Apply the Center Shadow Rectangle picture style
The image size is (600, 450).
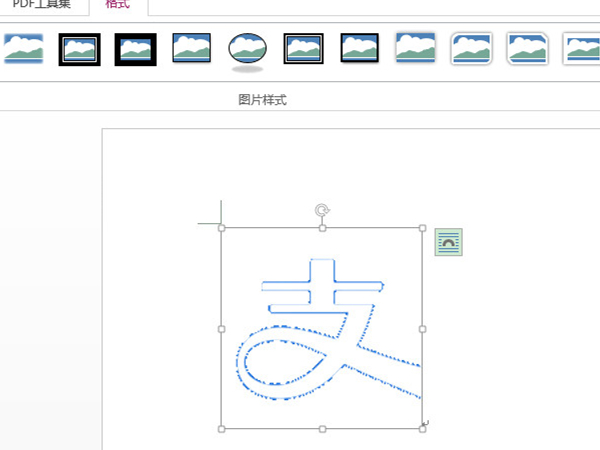coord(416,48)
